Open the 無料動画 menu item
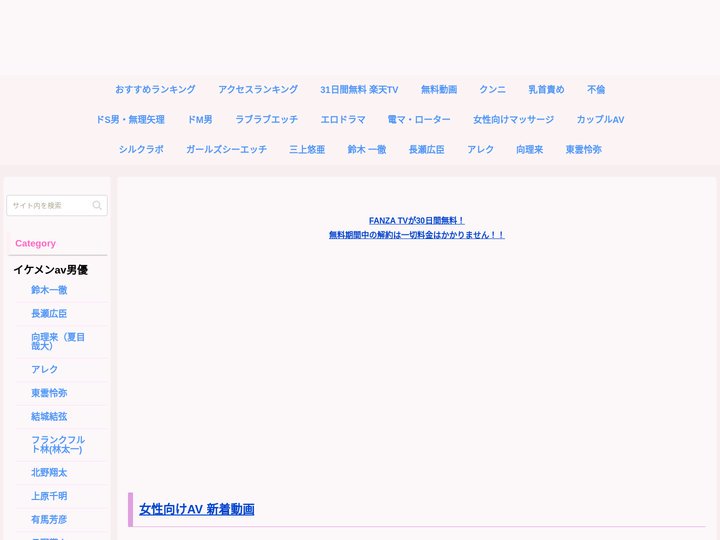This screenshot has width=720, height=540. coord(439,90)
